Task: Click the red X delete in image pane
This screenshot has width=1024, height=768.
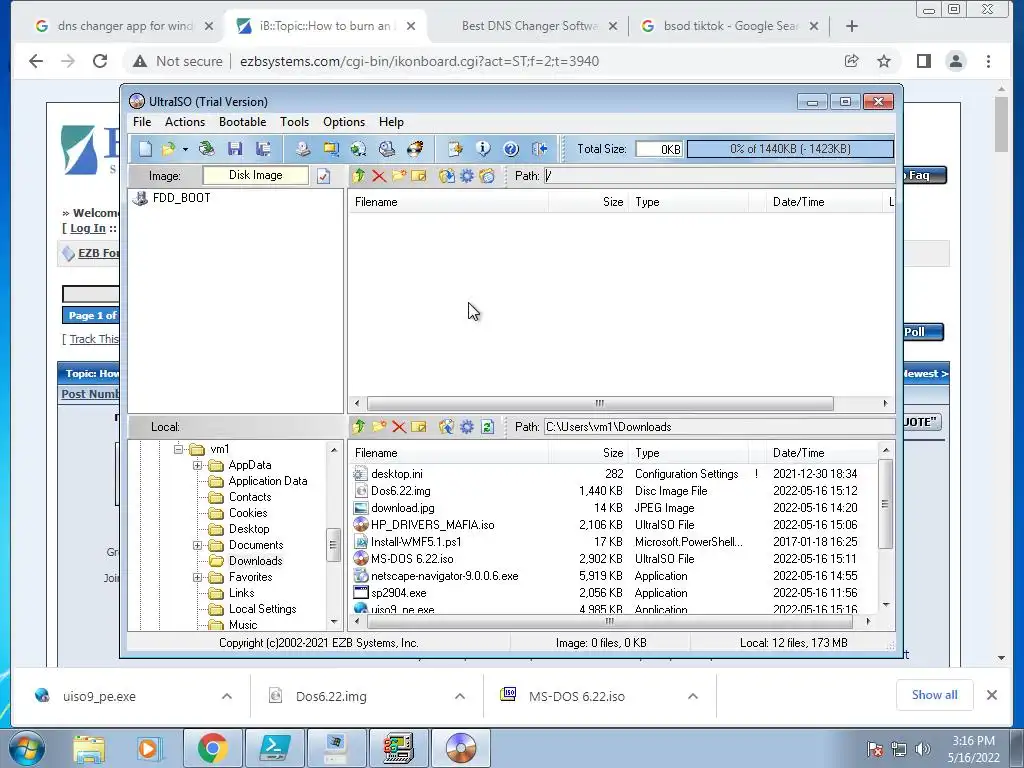Action: [379, 176]
